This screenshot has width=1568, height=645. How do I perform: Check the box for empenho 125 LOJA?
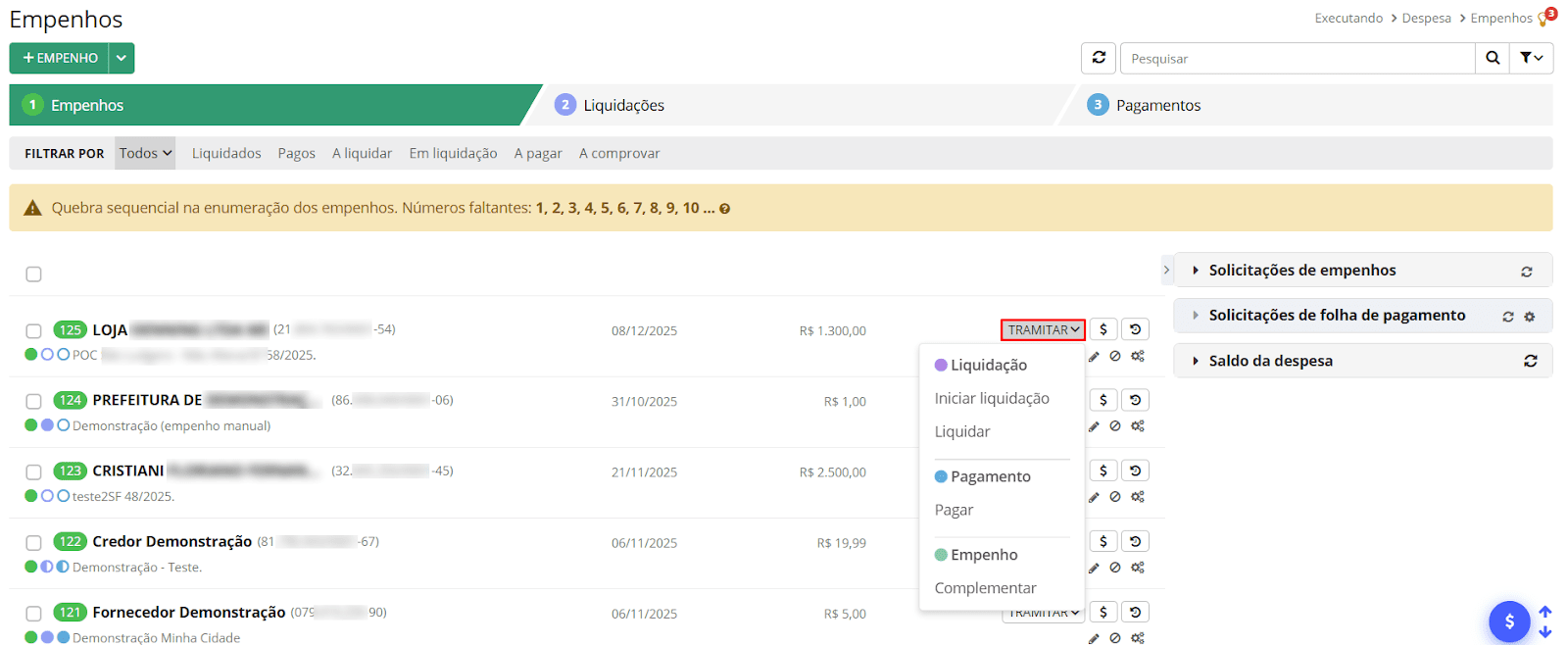coord(33,331)
